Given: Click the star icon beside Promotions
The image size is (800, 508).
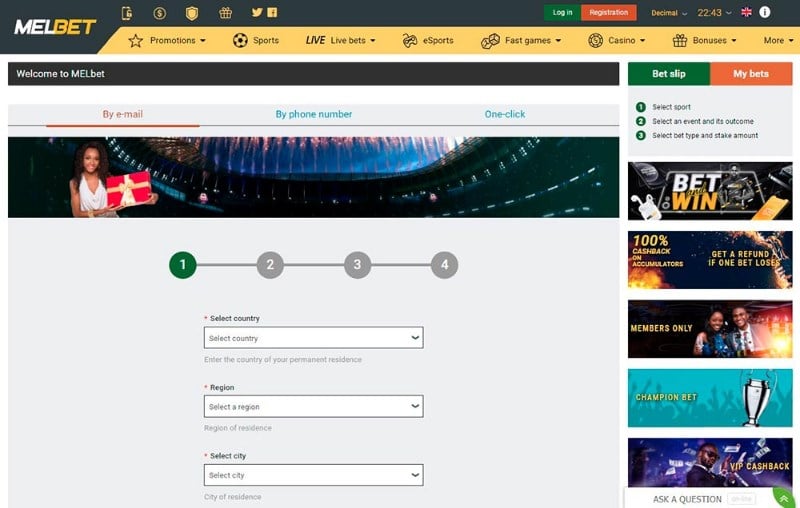Looking at the screenshot, I should [135, 40].
